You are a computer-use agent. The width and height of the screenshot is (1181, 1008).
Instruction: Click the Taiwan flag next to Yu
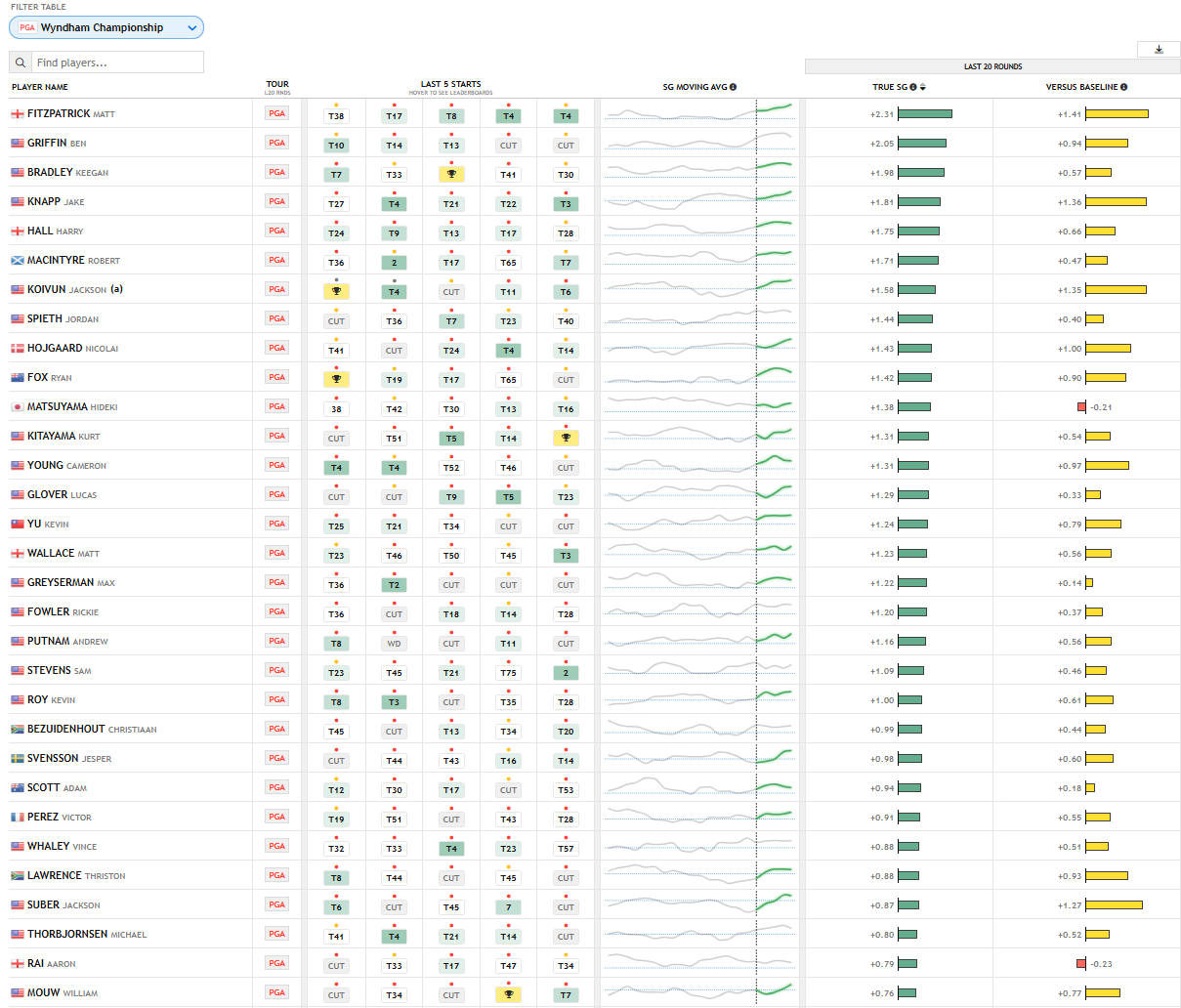click(x=18, y=525)
